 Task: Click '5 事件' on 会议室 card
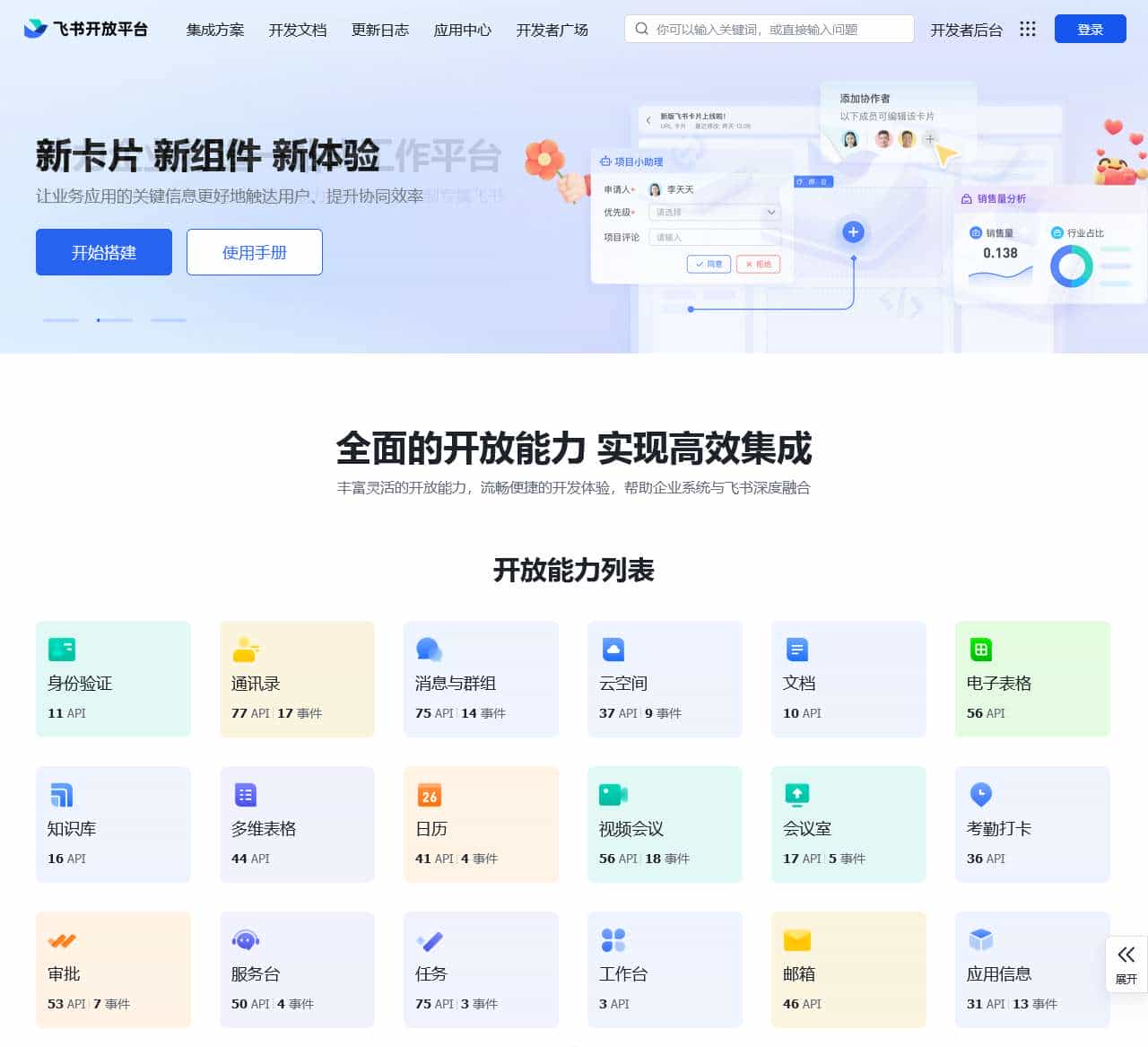[x=847, y=859]
